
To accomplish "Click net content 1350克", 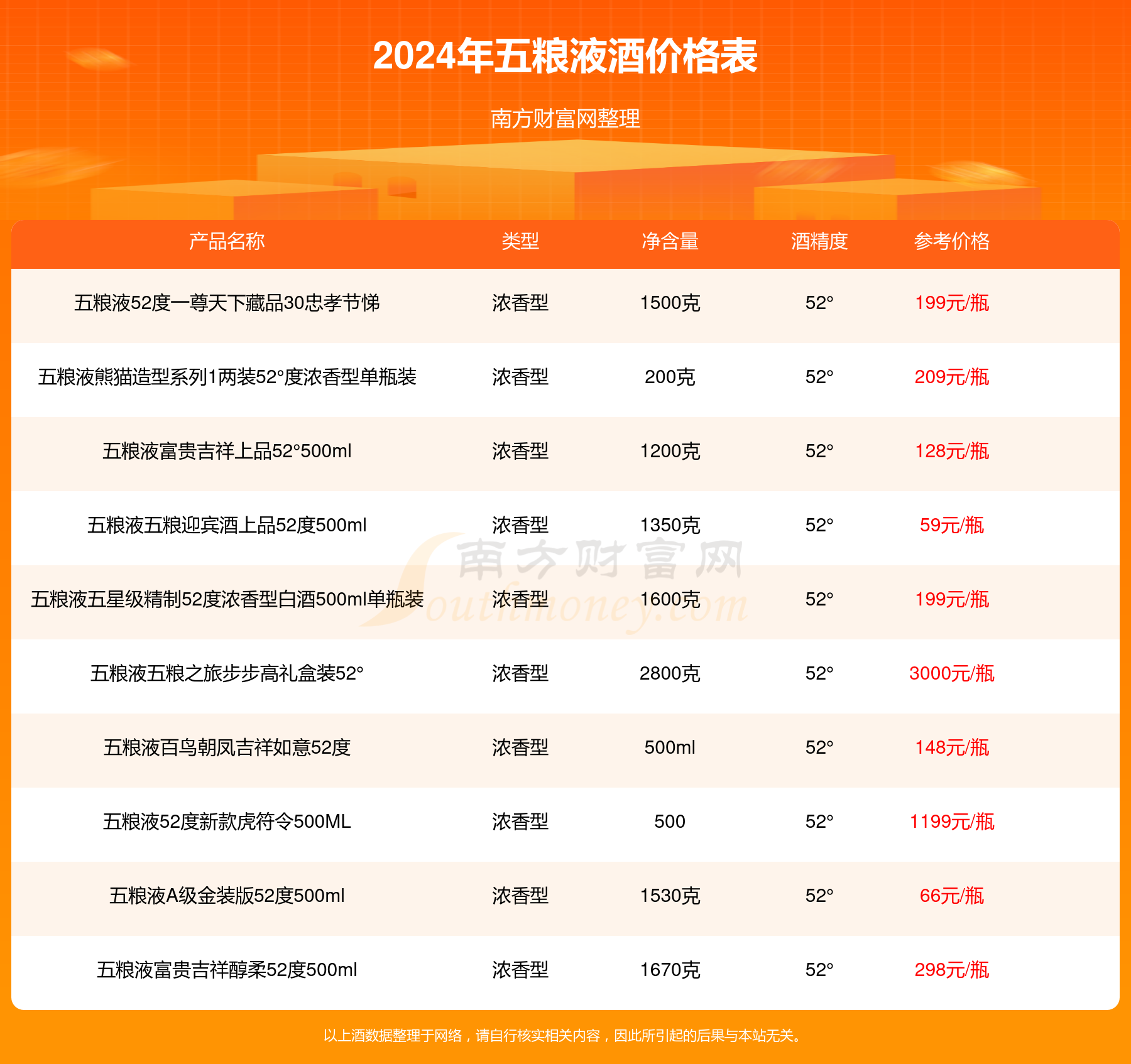I will point(670,525).
